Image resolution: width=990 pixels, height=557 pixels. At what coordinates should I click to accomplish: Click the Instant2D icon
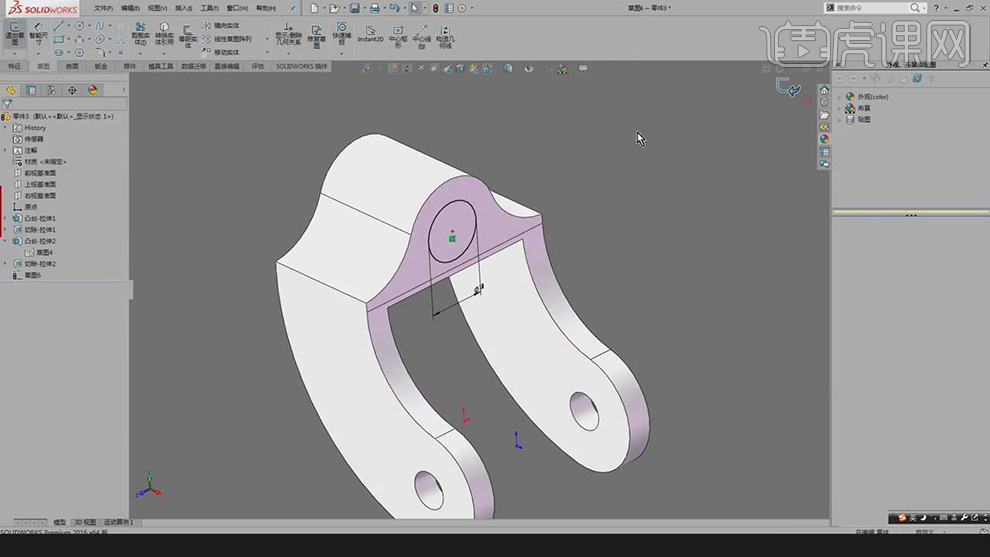pos(370,34)
